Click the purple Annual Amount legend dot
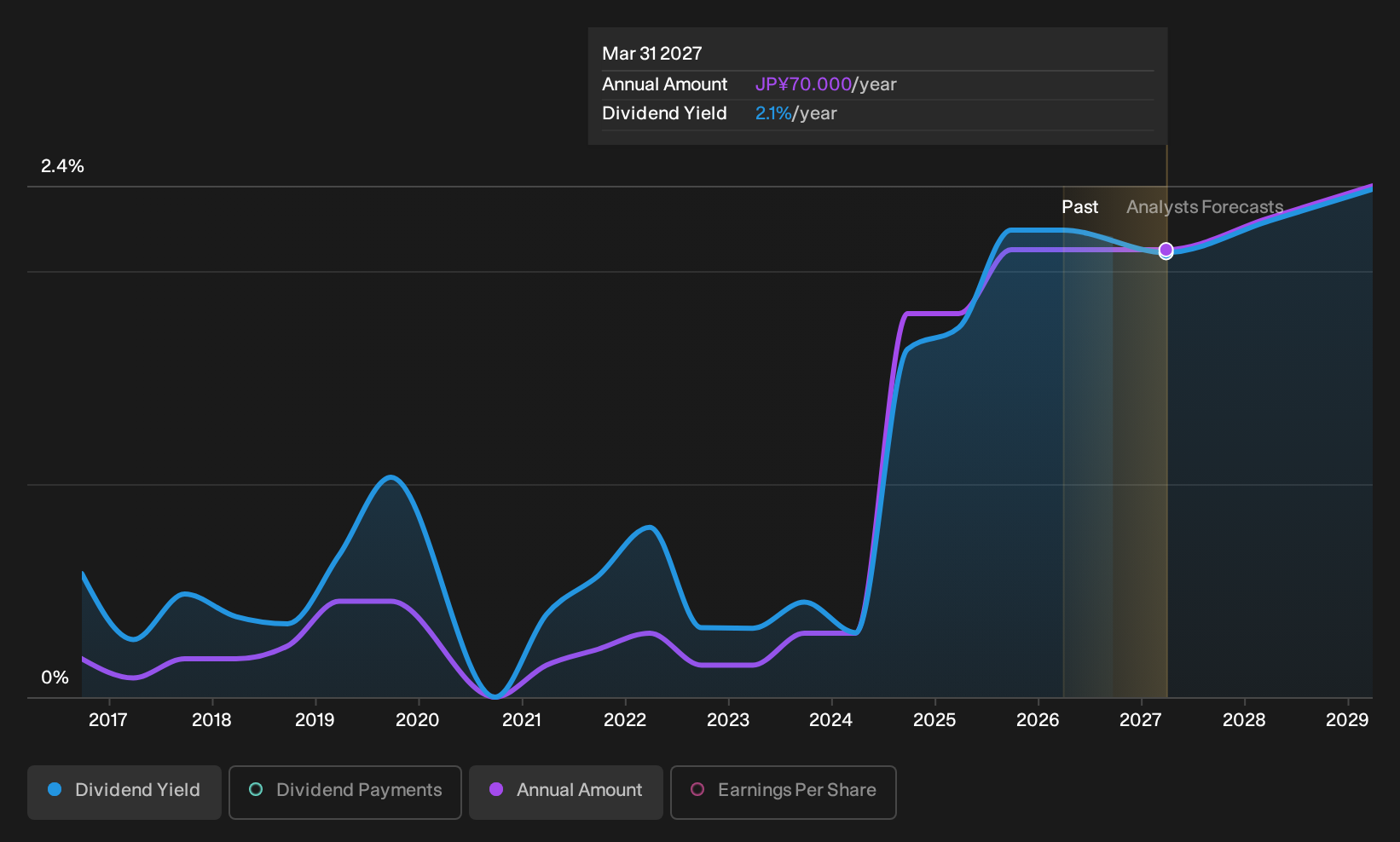The height and width of the screenshot is (842, 1400). [496, 790]
